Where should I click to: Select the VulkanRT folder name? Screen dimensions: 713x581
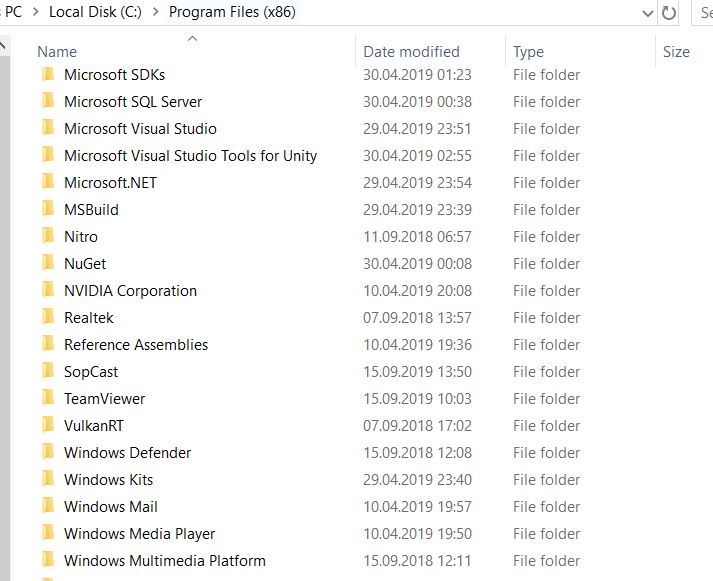coord(94,426)
